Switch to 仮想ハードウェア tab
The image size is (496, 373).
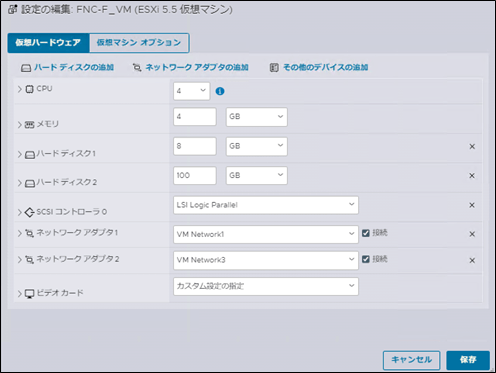coord(48,43)
